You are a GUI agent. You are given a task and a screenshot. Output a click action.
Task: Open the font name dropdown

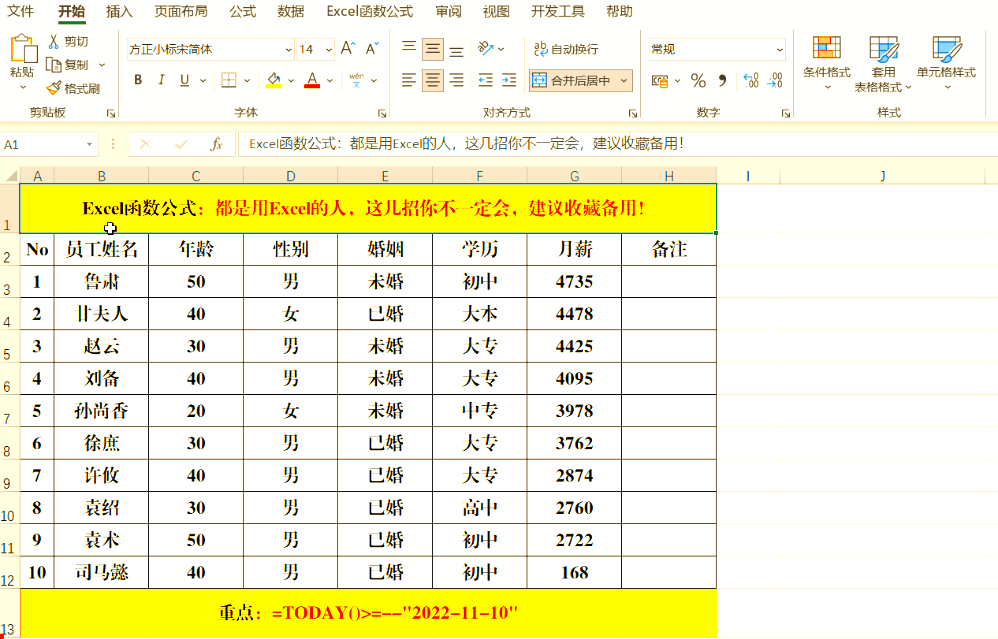click(288, 50)
